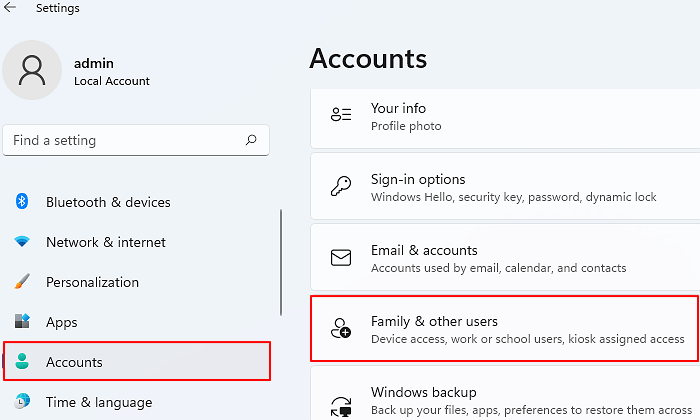Type in the Find a setting box

120,141
